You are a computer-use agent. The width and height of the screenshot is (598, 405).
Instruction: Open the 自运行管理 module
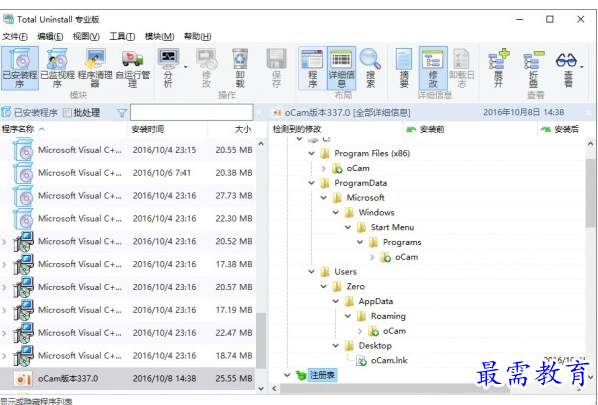click(132, 68)
